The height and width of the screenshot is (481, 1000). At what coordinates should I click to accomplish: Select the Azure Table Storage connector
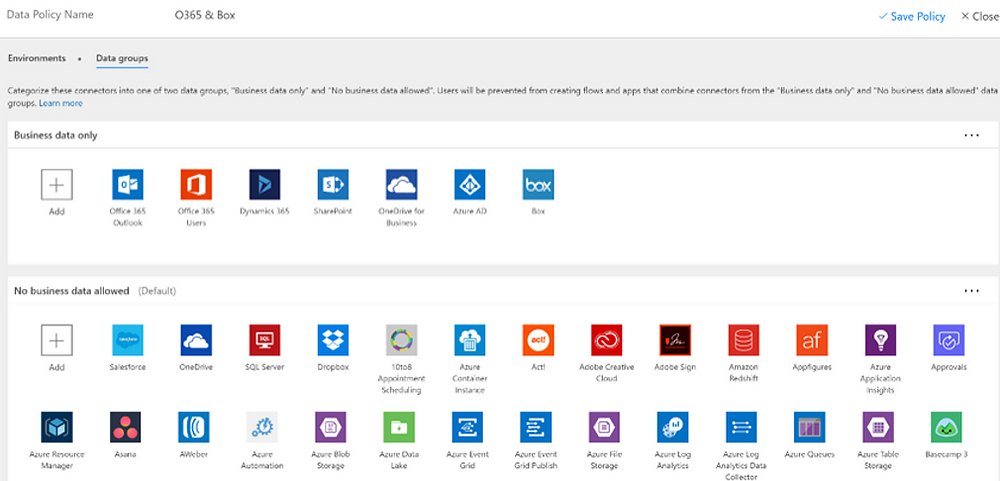878,427
